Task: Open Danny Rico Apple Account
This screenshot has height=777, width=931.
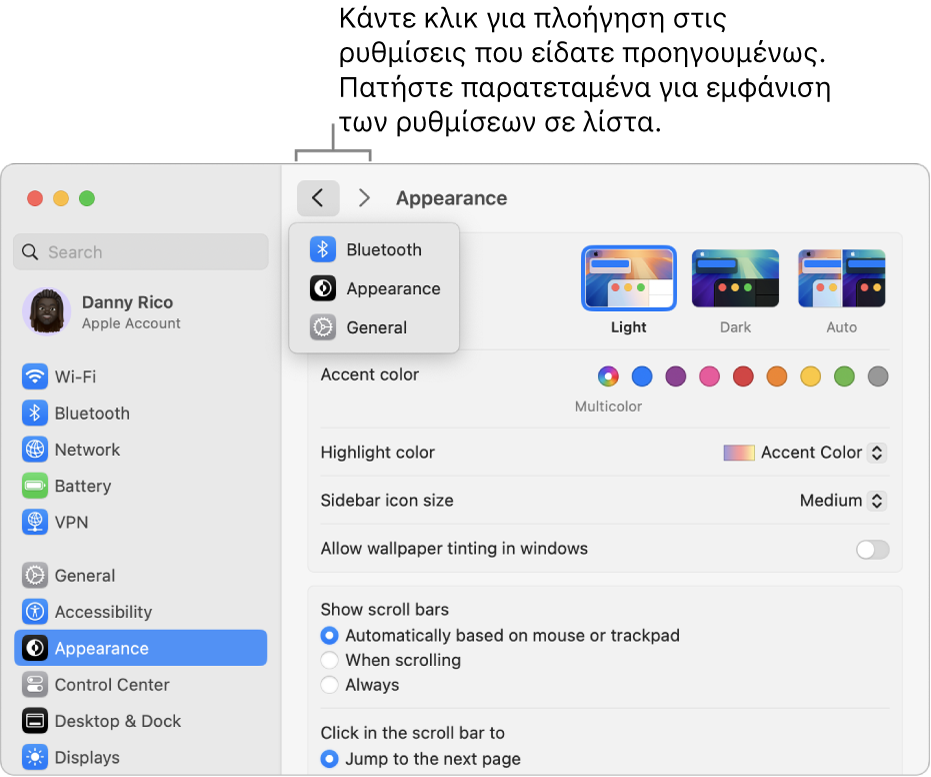Action: (141, 312)
